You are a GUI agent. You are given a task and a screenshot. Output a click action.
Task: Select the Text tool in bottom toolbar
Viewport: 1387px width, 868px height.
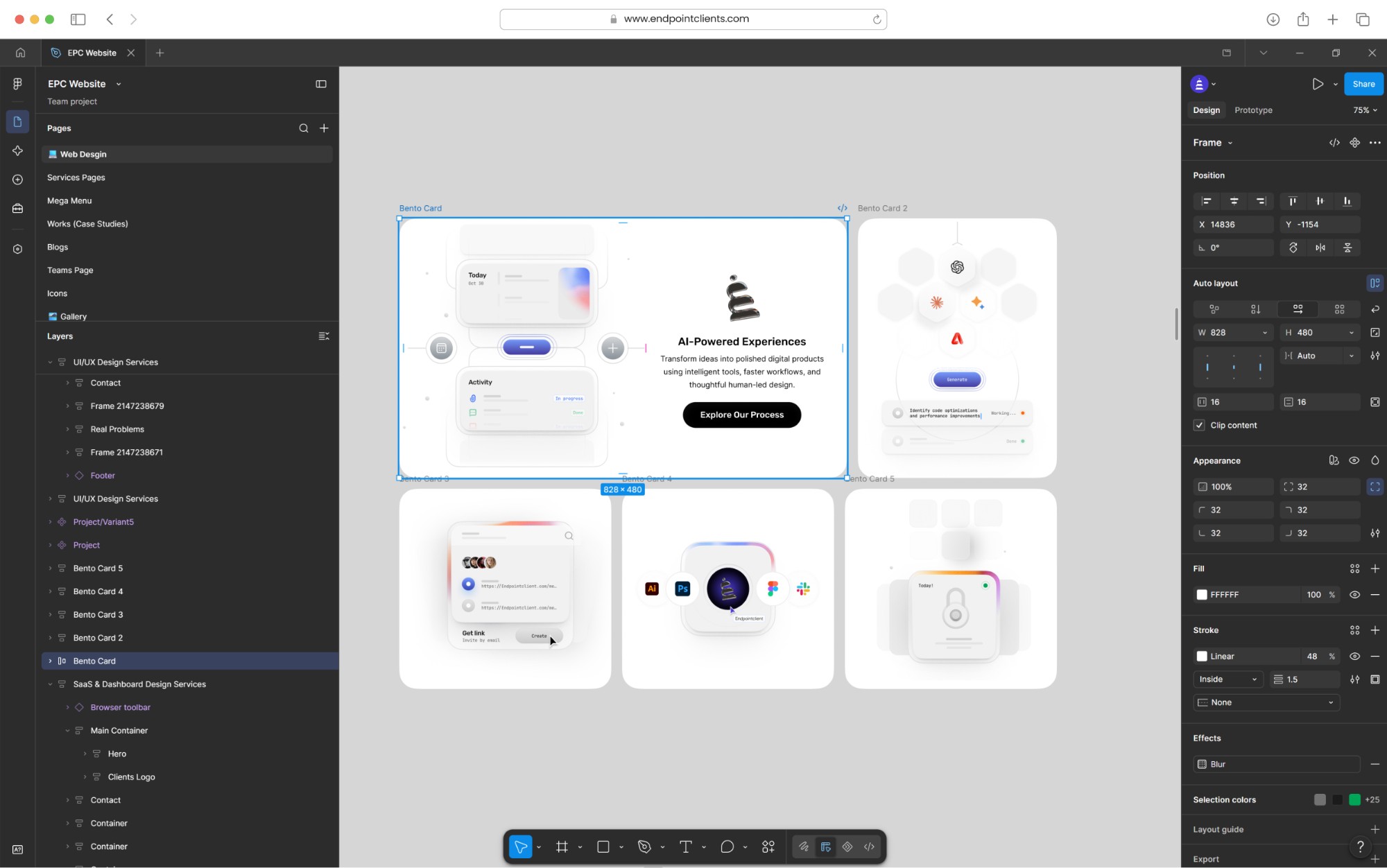click(686, 847)
